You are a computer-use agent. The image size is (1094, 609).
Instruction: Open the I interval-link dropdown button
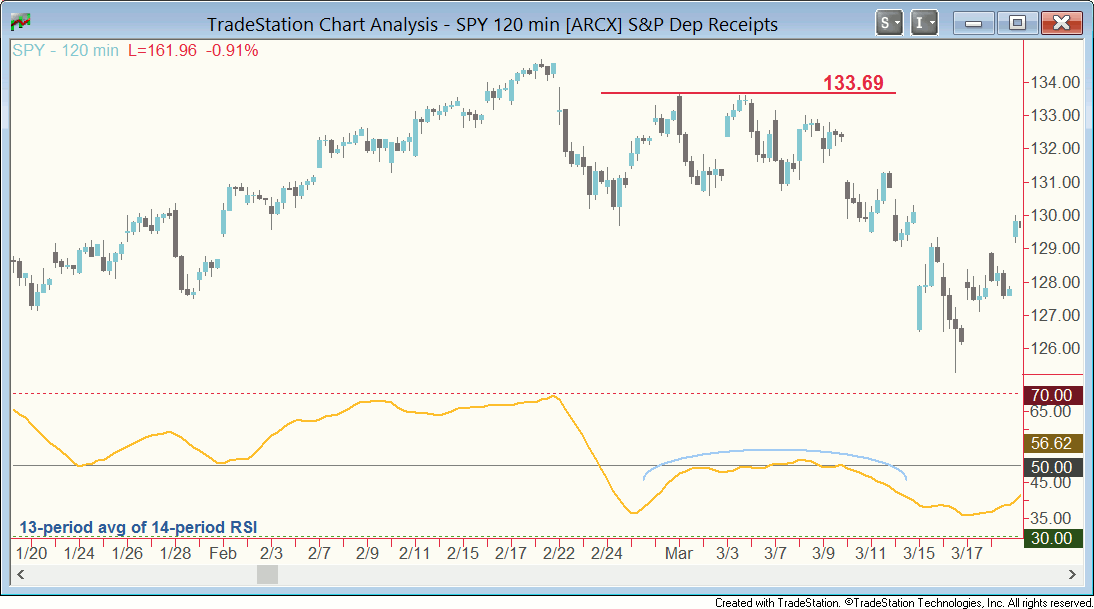pyautogui.click(x=925, y=22)
